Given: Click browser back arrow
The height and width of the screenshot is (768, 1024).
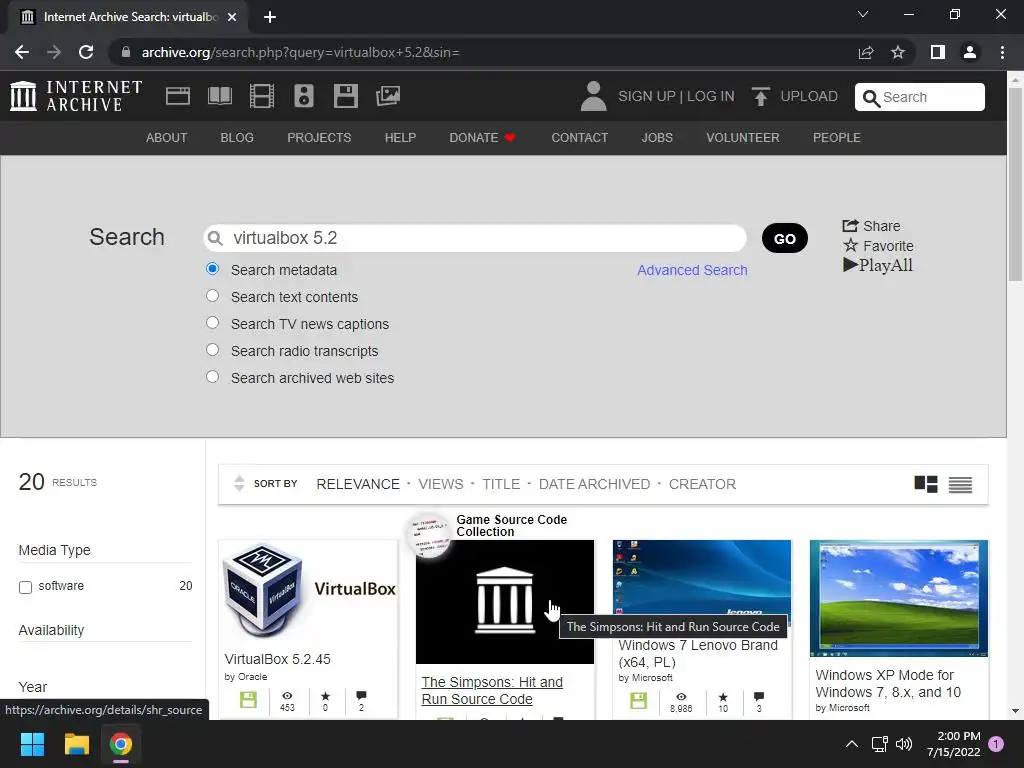Looking at the screenshot, I should click(22, 52).
